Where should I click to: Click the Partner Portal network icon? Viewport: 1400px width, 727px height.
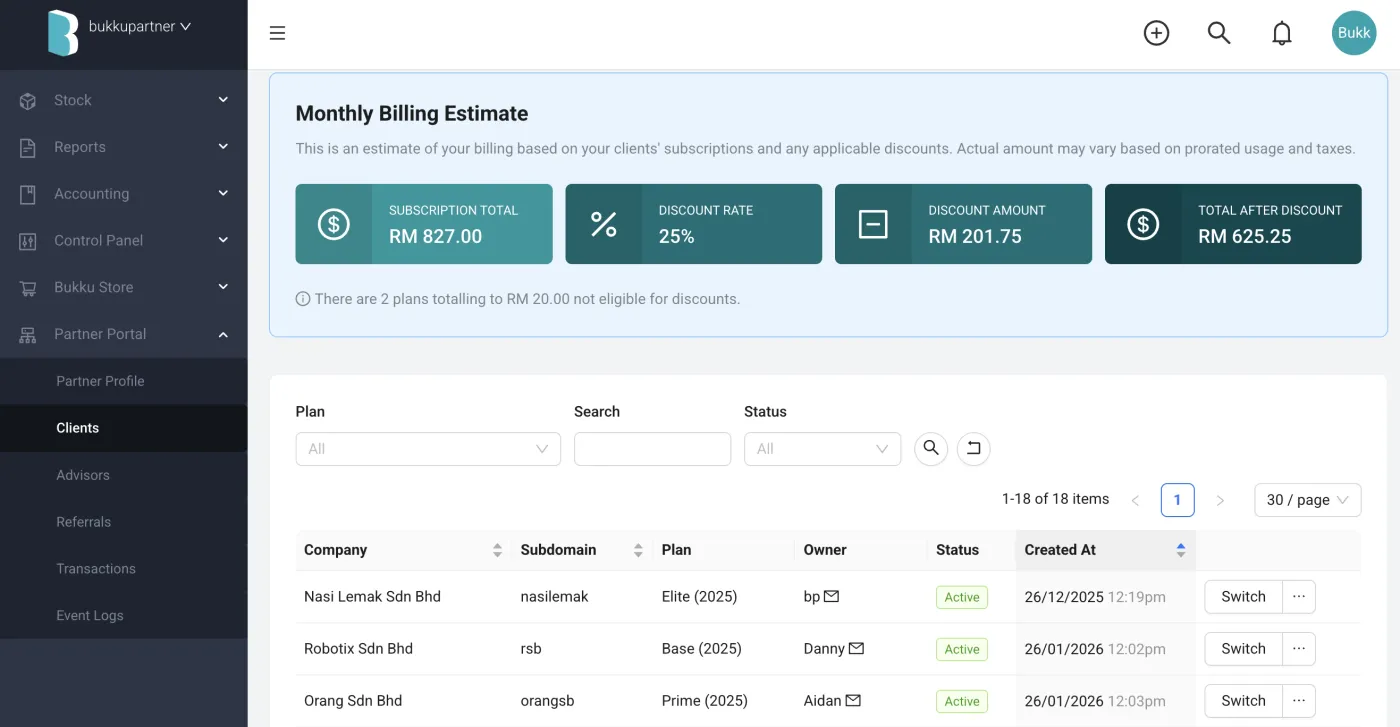tap(28, 335)
